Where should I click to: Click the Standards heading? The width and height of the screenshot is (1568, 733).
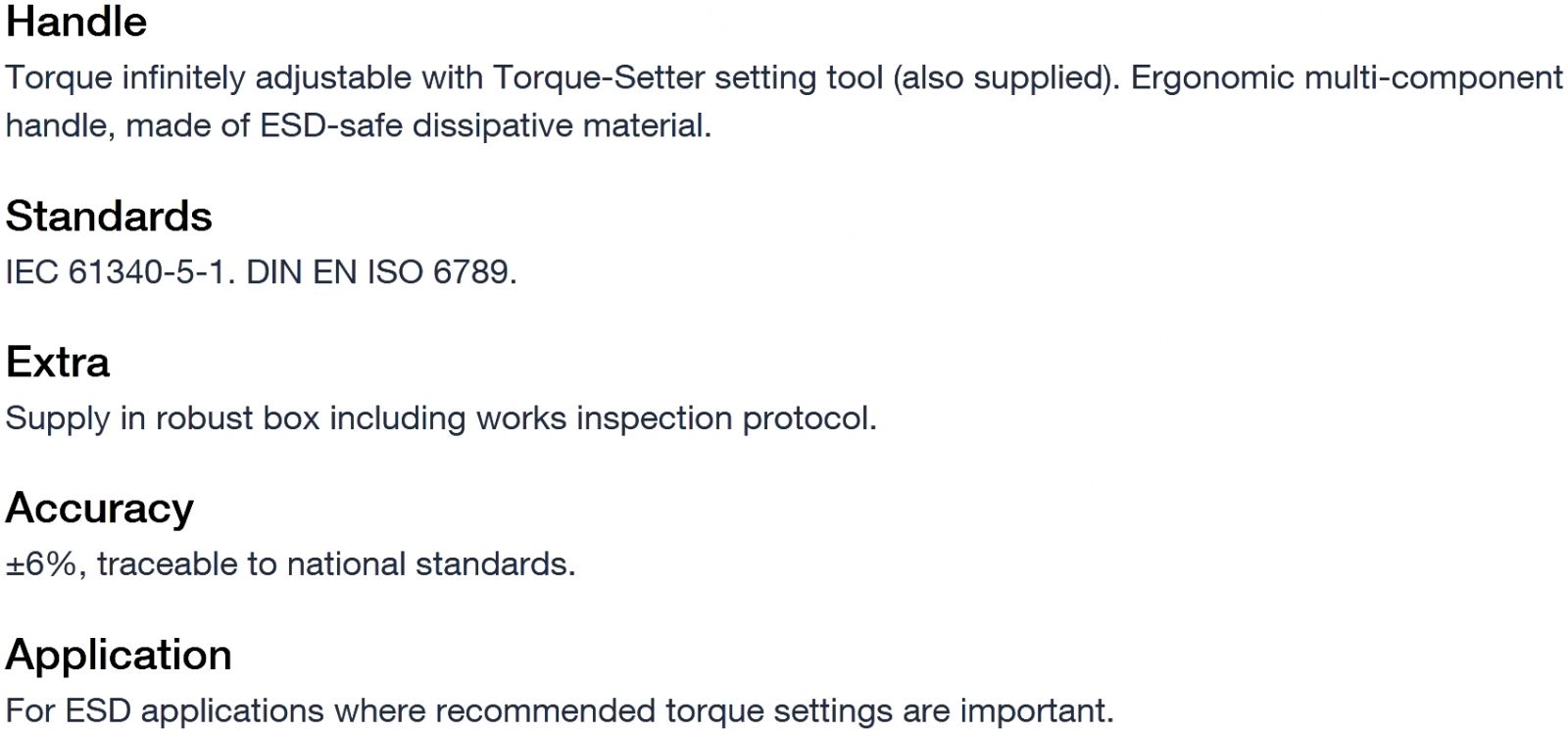tap(109, 217)
